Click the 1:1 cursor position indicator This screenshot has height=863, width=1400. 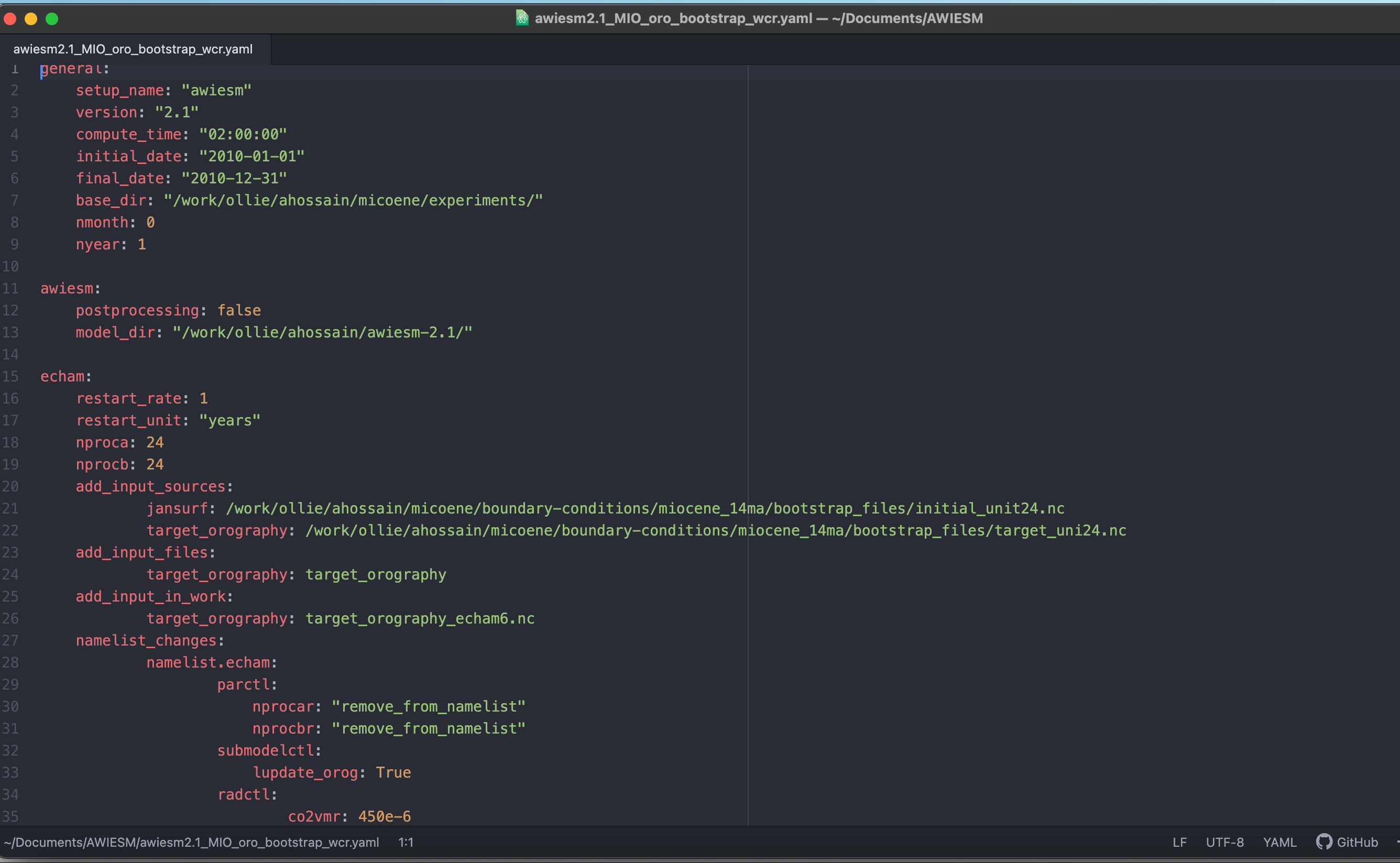coord(406,842)
